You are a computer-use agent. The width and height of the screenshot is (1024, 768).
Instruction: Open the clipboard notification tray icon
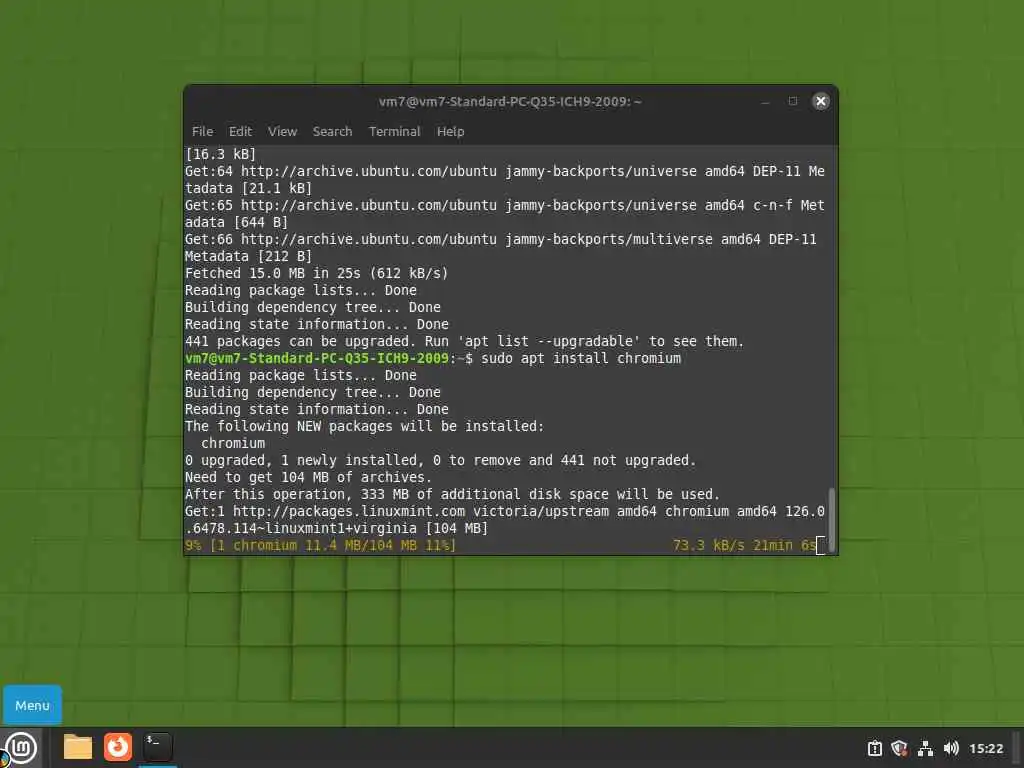874,748
